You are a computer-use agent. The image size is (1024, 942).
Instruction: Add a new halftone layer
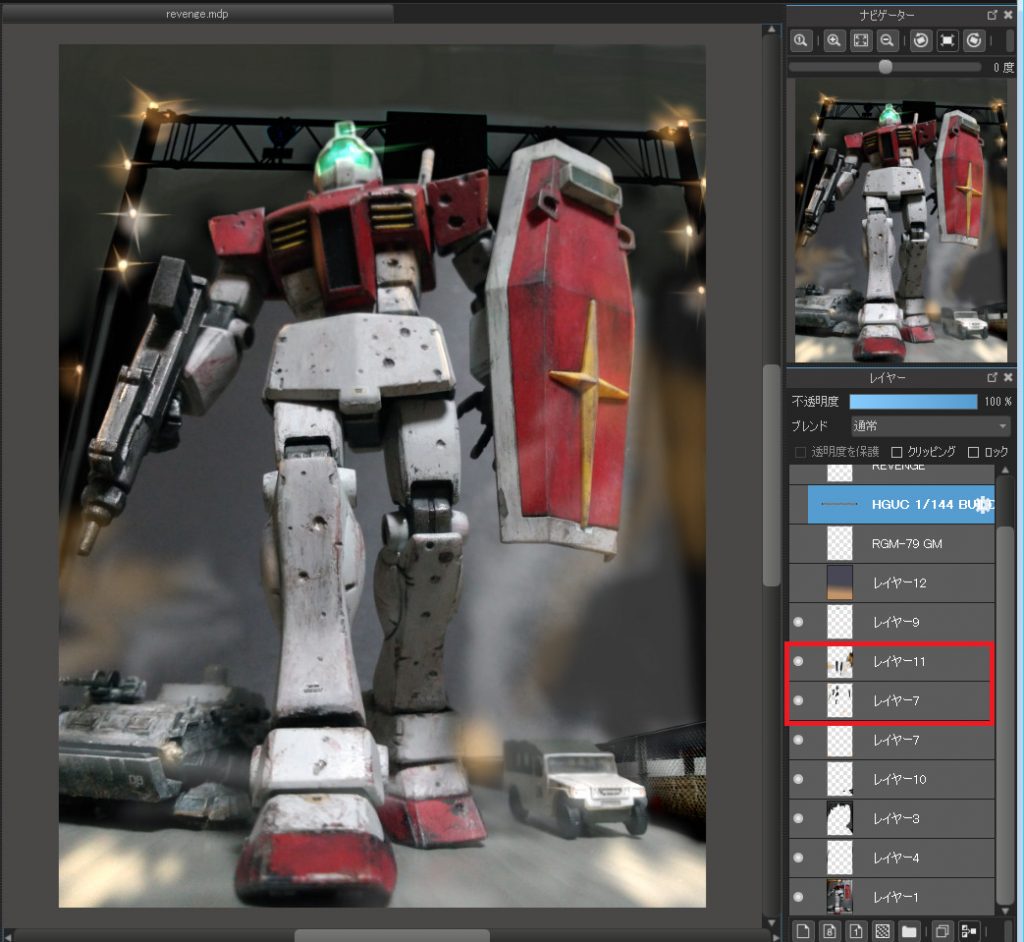tap(882, 931)
